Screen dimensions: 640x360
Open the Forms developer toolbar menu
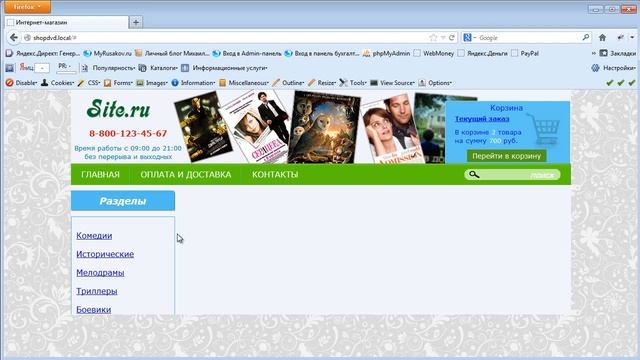(118, 83)
